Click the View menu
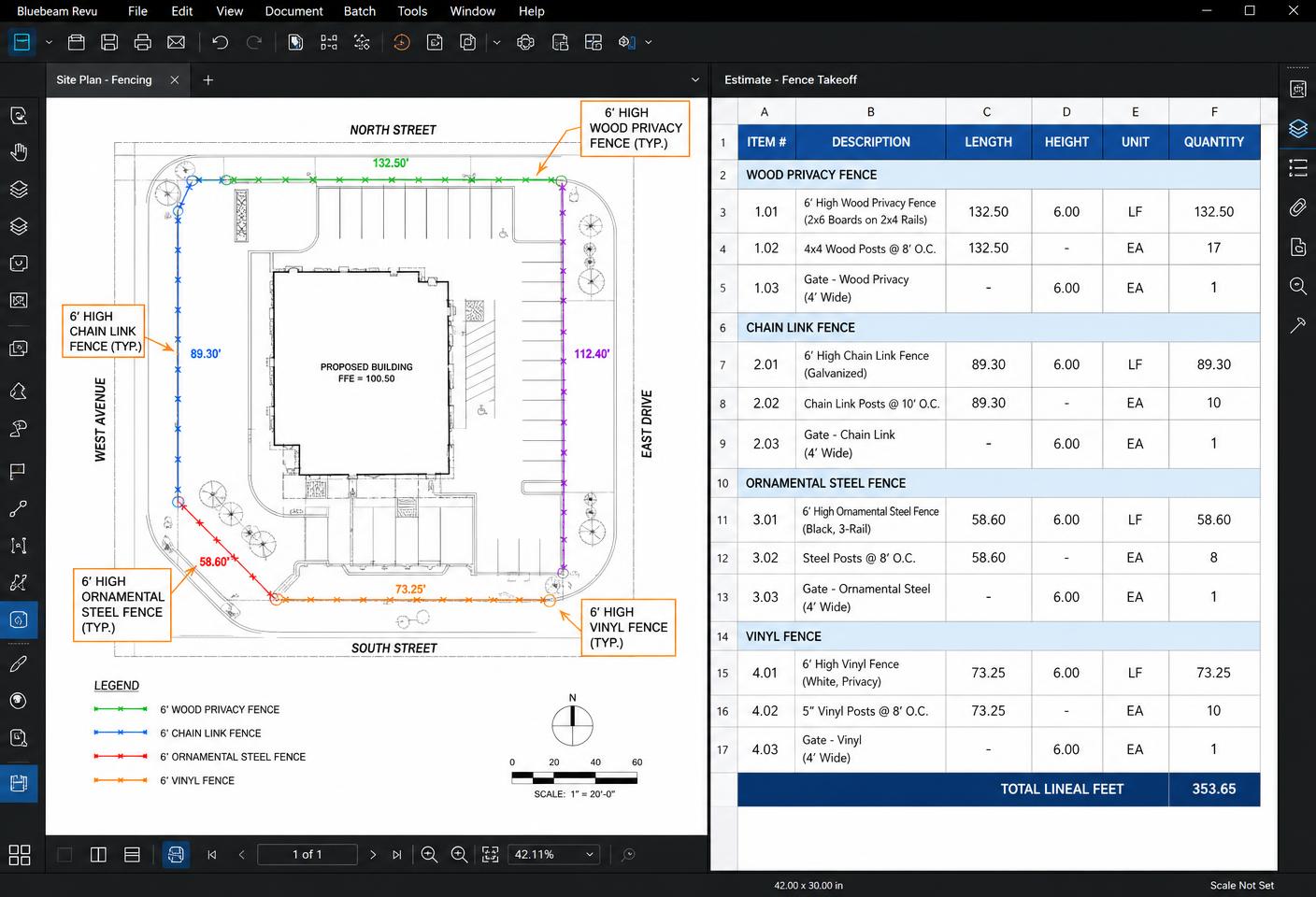1316x897 pixels. click(229, 11)
